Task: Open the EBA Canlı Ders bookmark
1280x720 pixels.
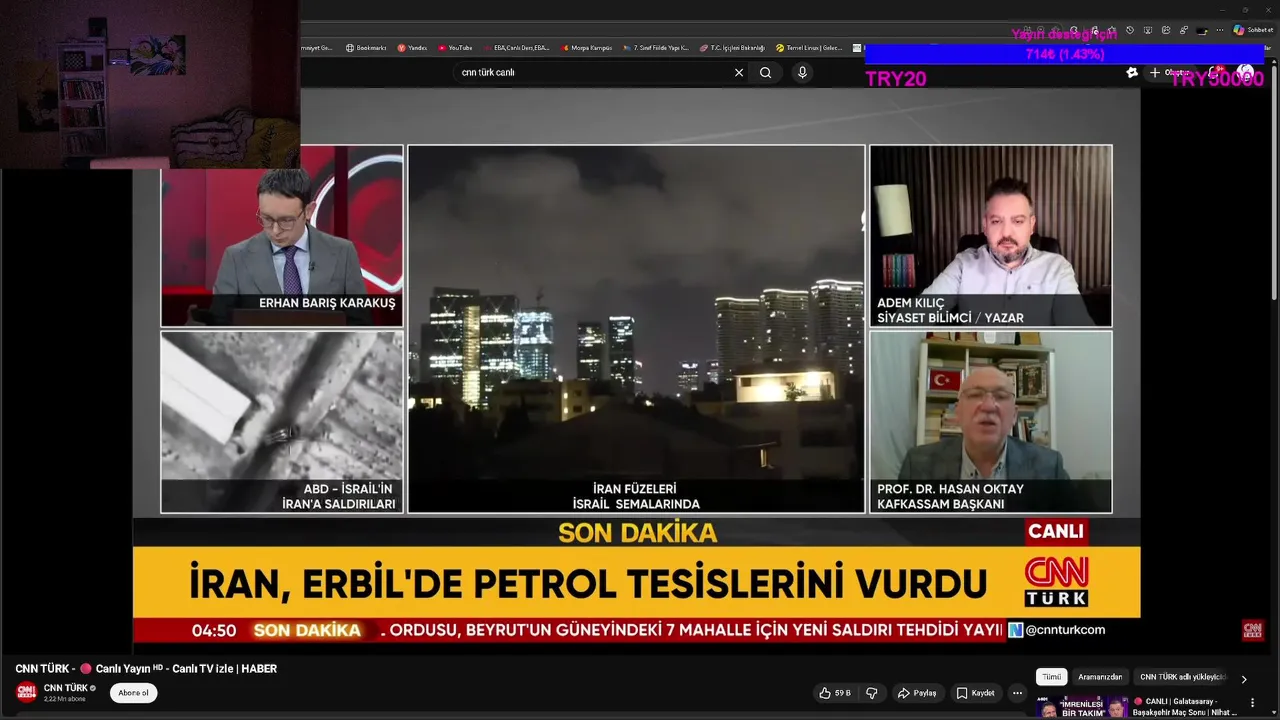Action: click(516, 48)
